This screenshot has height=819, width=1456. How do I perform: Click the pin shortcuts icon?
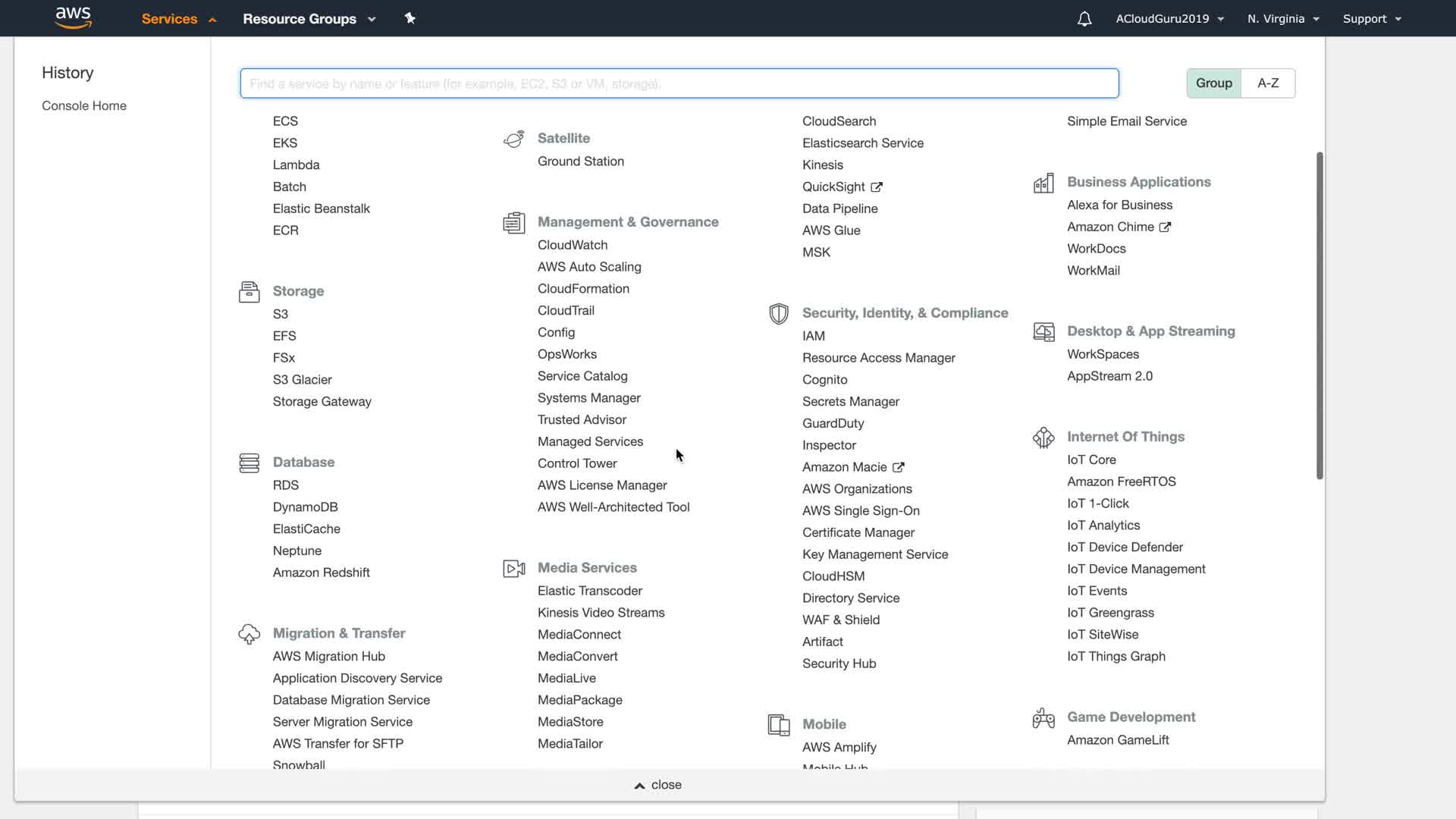(x=410, y=18)
